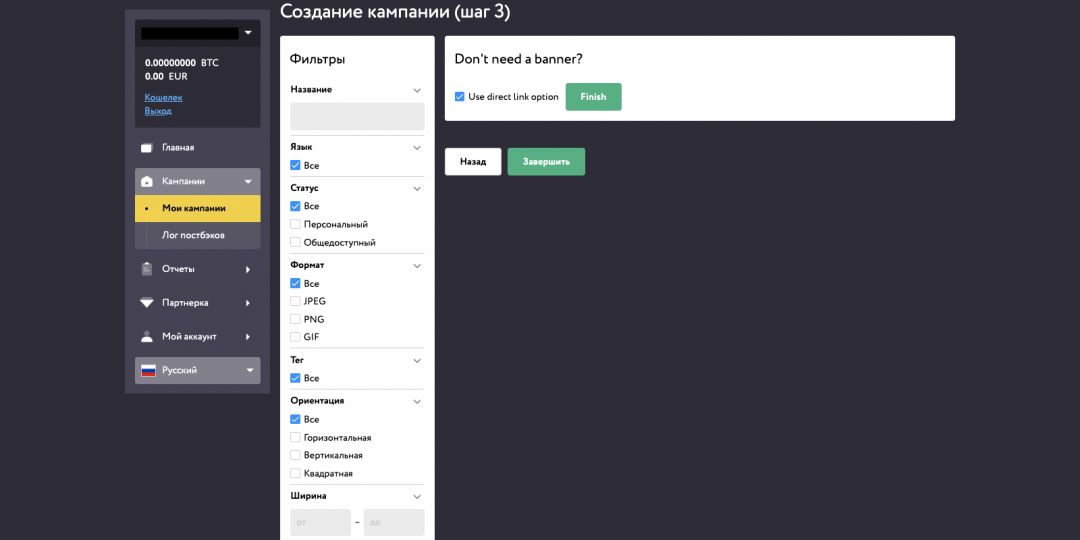Viewport: 1080px width, 540px height.
Task: Click the Кампании sidebar icon
Action: tap(147, 182)
